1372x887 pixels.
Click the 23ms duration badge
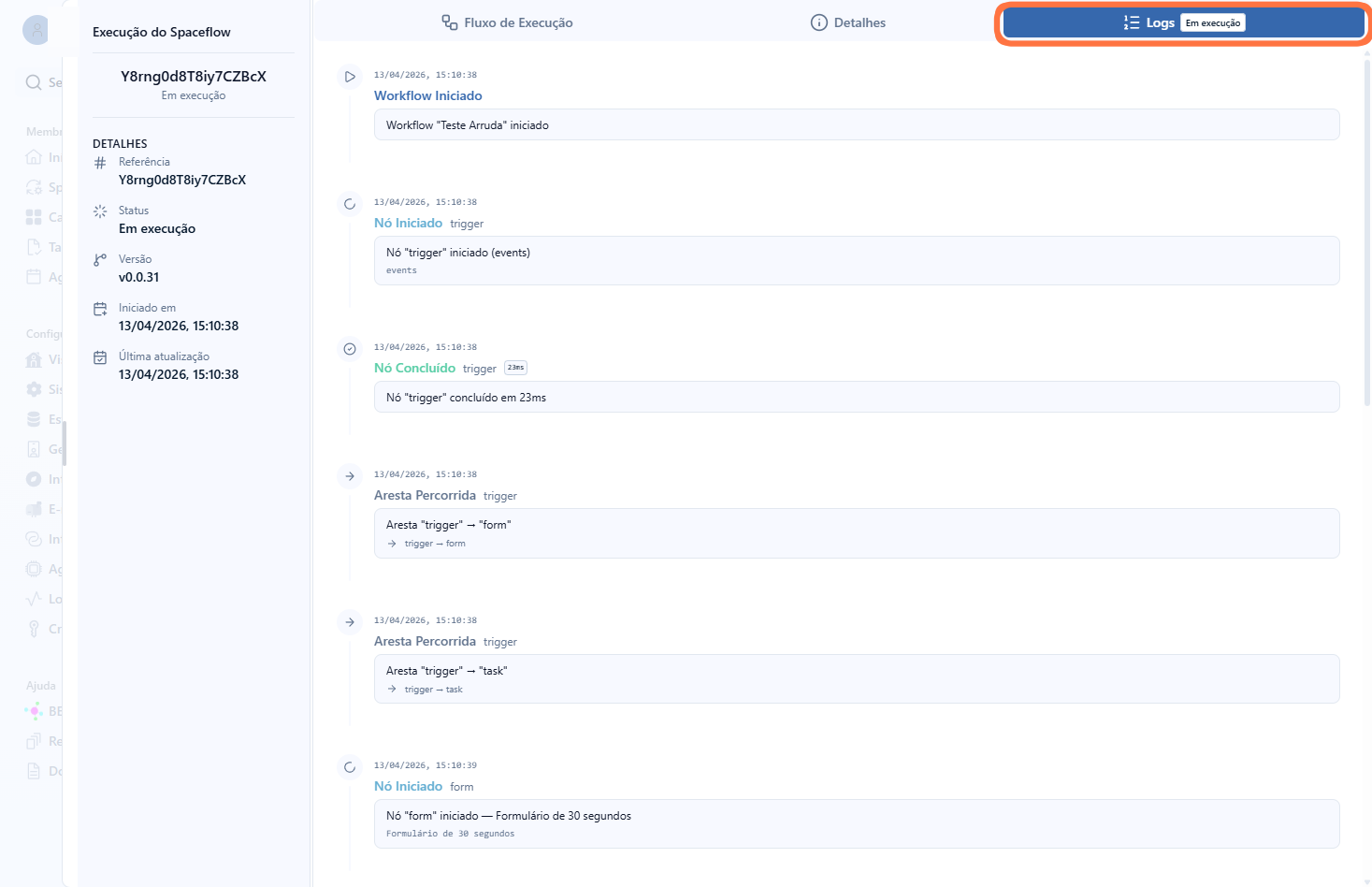tap(515, 368)
